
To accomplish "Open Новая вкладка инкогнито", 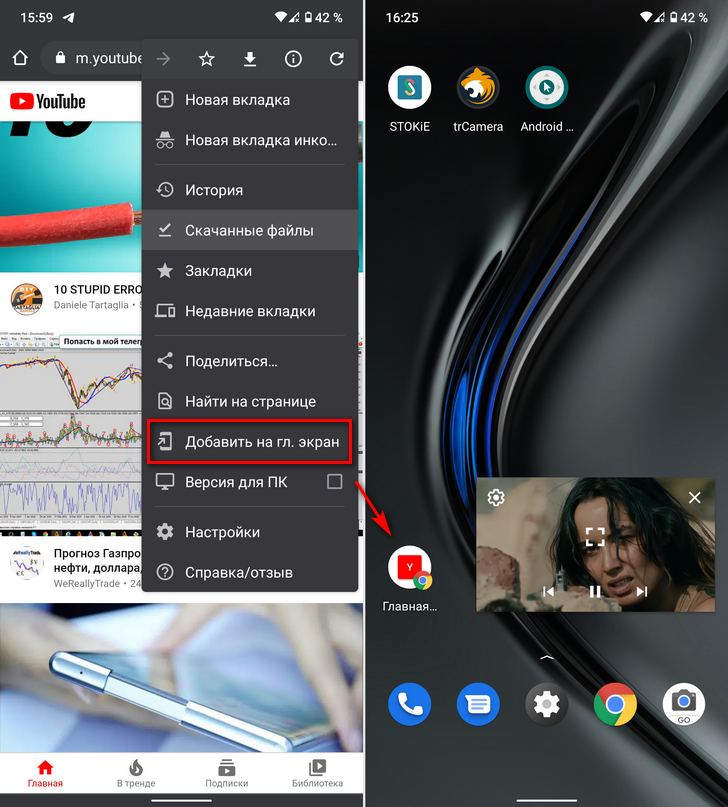I will (250, 140).
